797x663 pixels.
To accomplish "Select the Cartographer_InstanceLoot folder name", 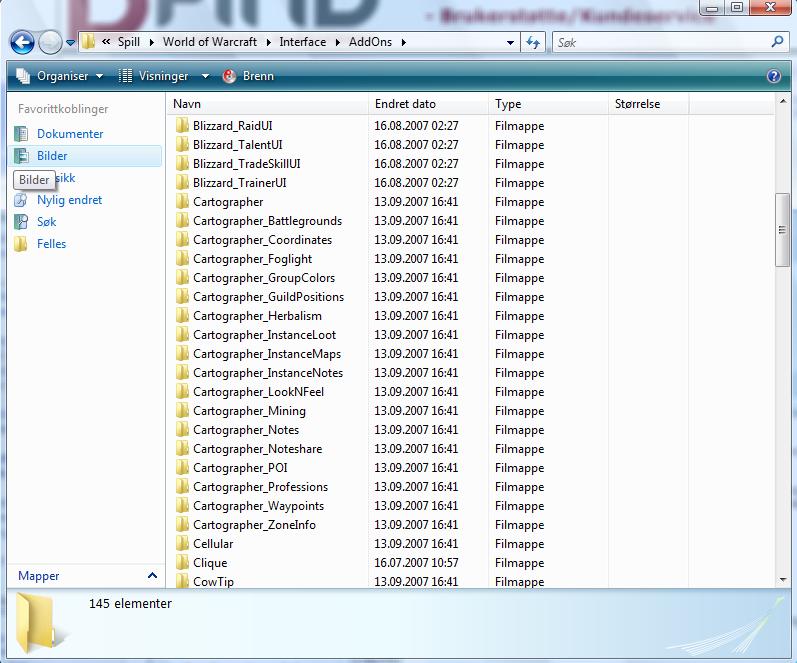I will pyautogui.click(x=264, y=335).
